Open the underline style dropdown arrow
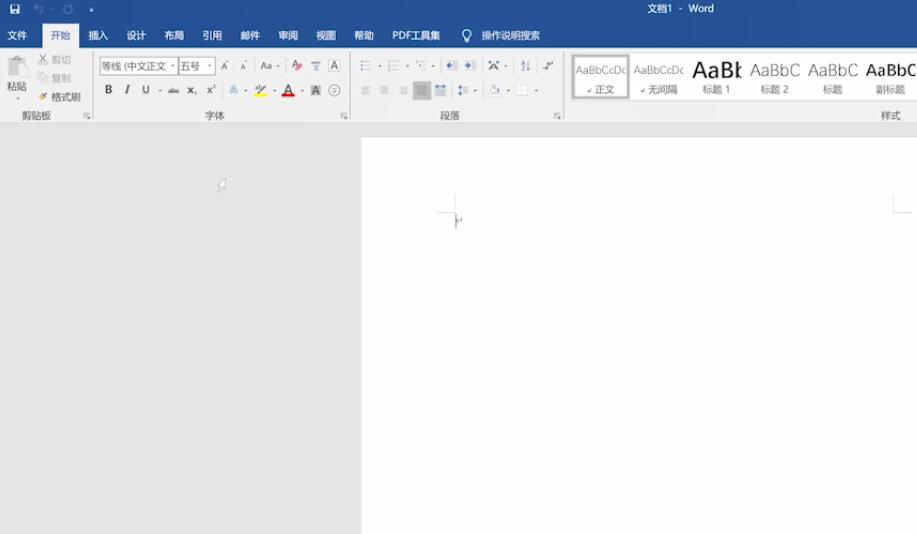This screenshot has width=917, height=534. click(160, 91)
